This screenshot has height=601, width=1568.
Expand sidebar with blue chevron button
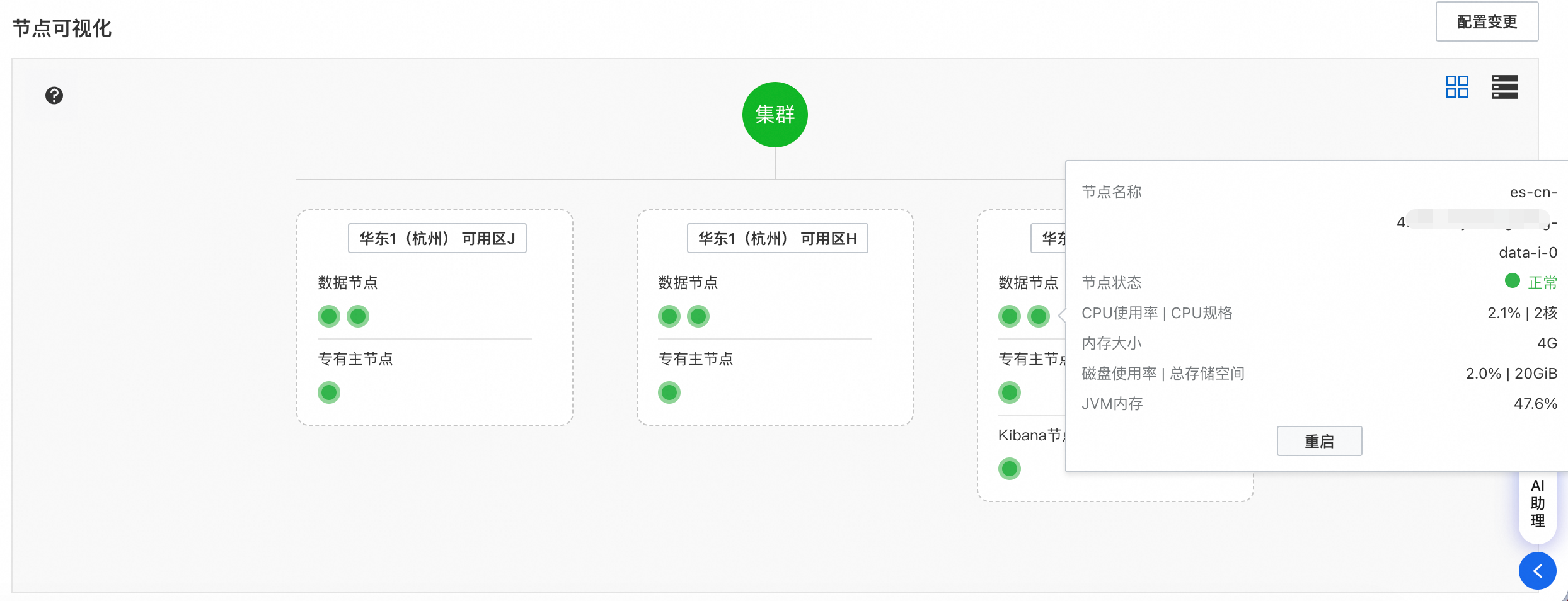point(1537,571)
